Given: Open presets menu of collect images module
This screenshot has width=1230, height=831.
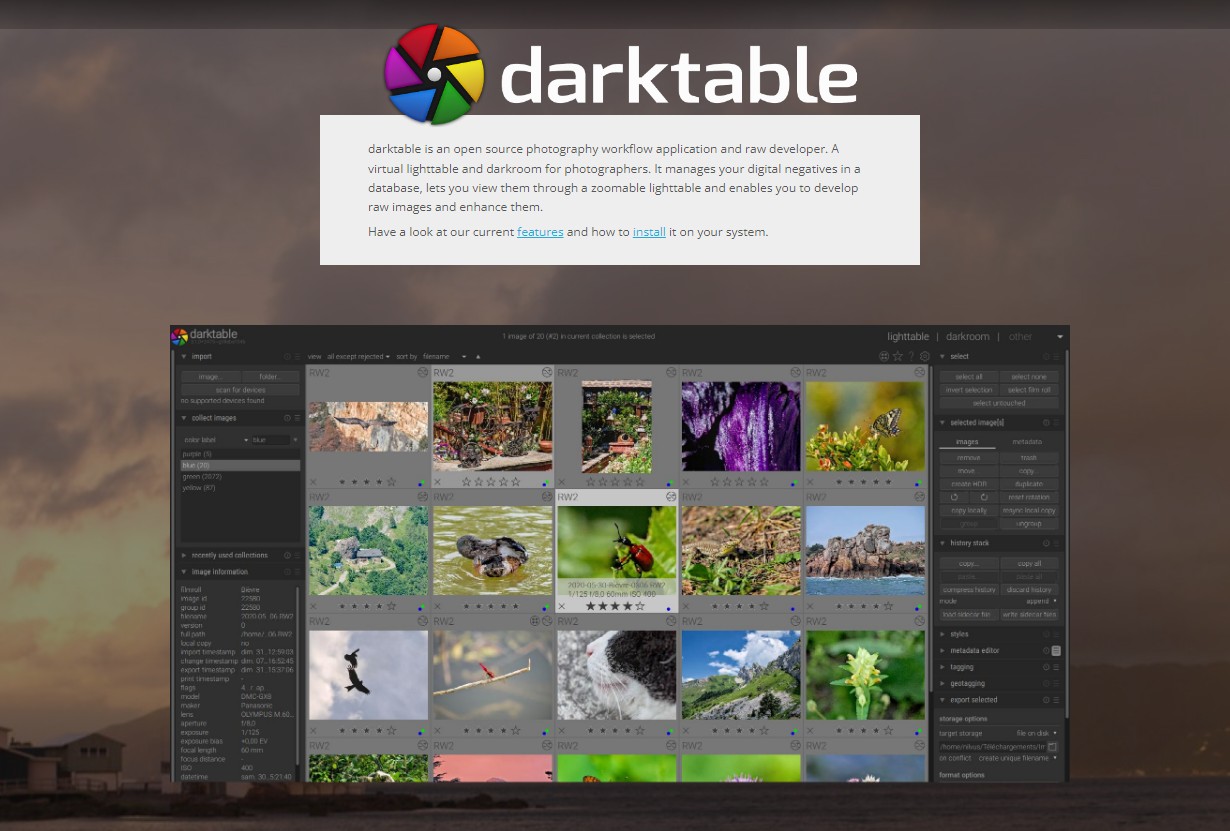Looking at the screenshot, I should click(x=298, y=418).
